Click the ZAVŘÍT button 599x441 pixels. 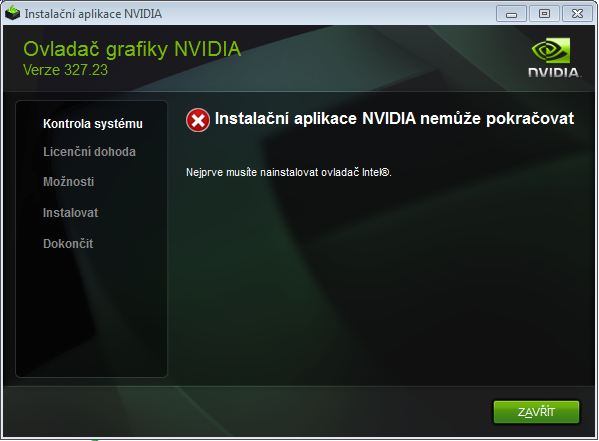(x=536, y=412)
